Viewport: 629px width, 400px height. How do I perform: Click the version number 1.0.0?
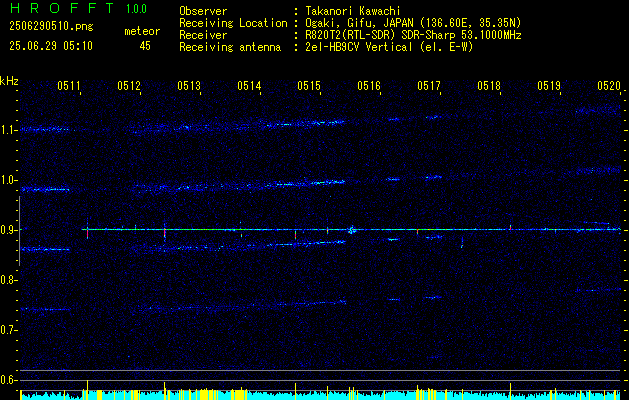(136, 9)
